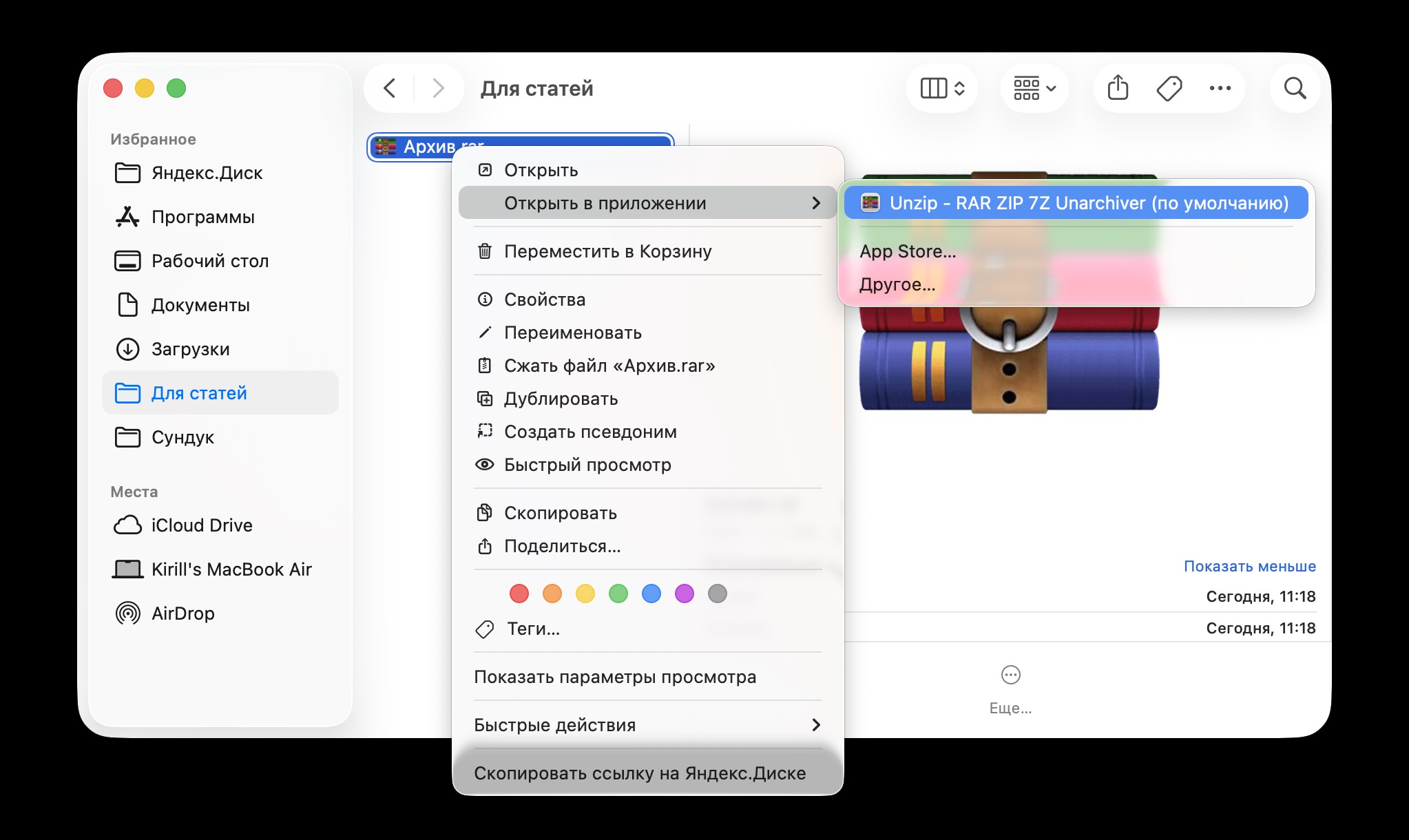Open Яндекс.Диск folder in the sidebar
Viewport: 1409px width, 840px height.
click(206, 173)
